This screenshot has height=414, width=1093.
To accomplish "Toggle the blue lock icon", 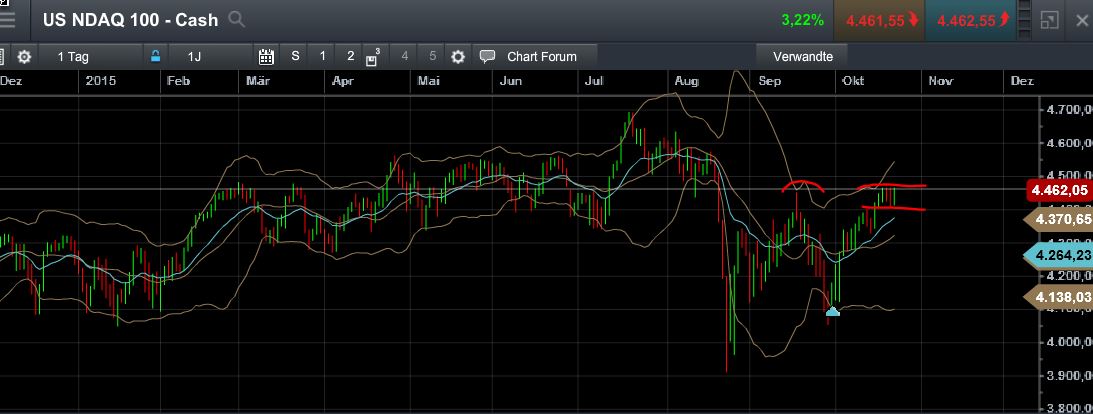I will (155, 56).
